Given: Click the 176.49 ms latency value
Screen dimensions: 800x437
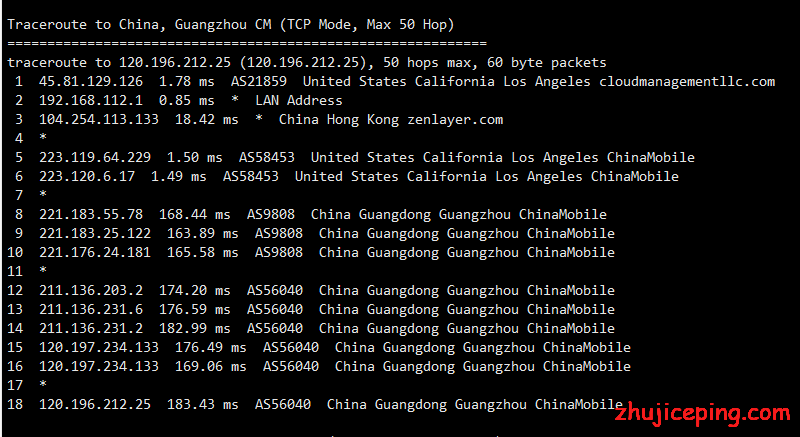Looking at the screenshot, I should [211, 348].
